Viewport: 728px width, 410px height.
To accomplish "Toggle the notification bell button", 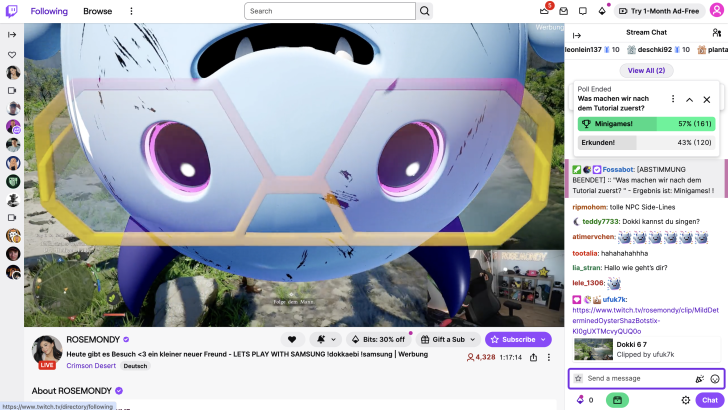I will 321,339.
